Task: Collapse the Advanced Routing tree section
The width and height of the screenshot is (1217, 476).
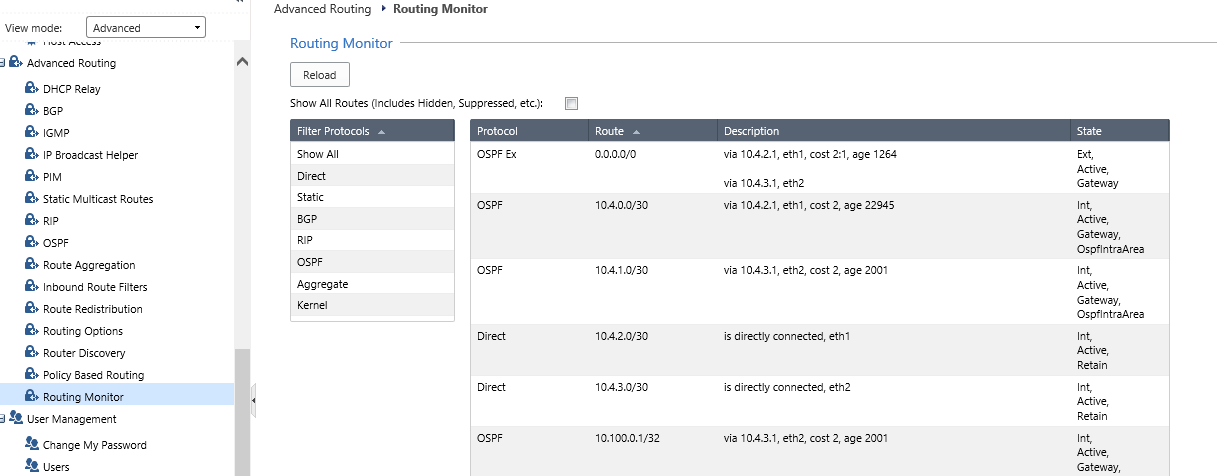Action: click(x=3, y=63)
